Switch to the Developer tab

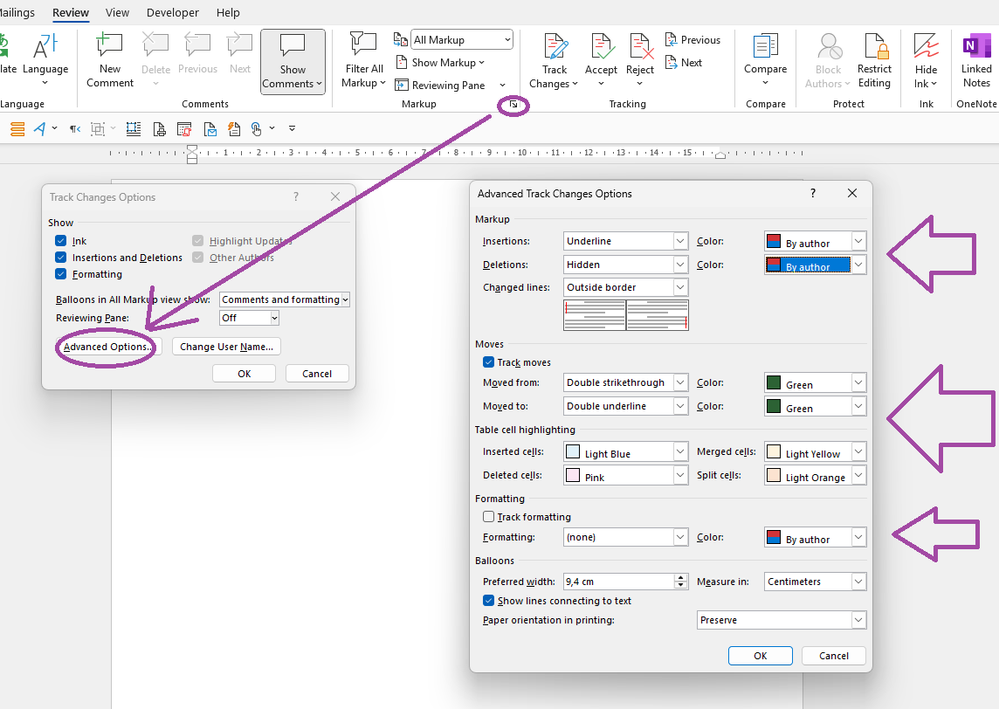[x=172, y=13]
